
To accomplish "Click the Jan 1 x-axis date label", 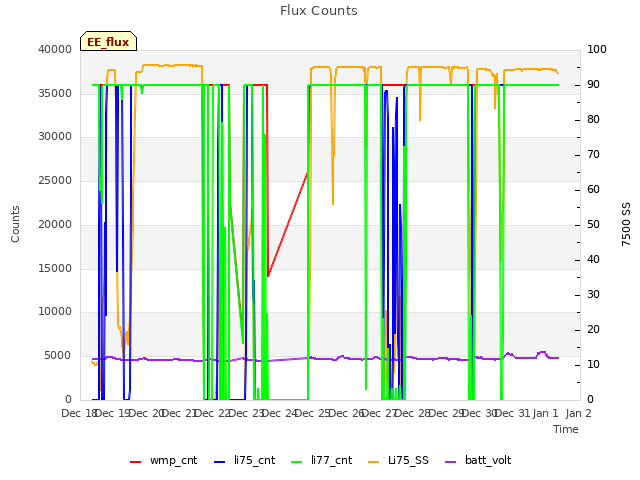I will coord(546,413).
